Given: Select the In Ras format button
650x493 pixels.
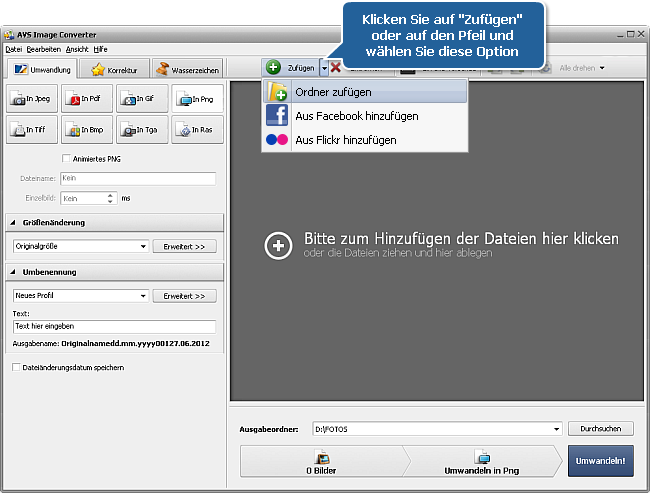Looking at the screenshot, I should [197, 130].
